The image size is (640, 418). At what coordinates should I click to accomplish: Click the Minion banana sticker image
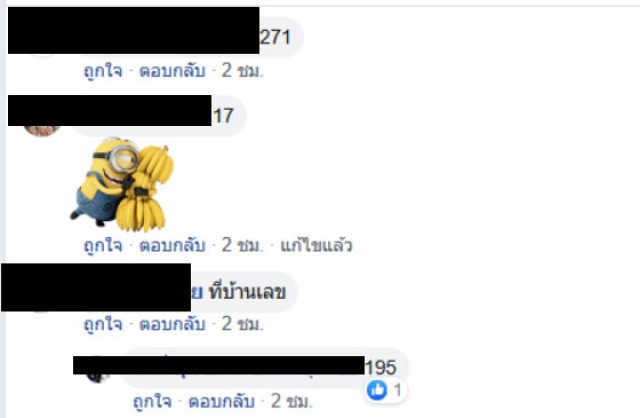coord(122,184)
